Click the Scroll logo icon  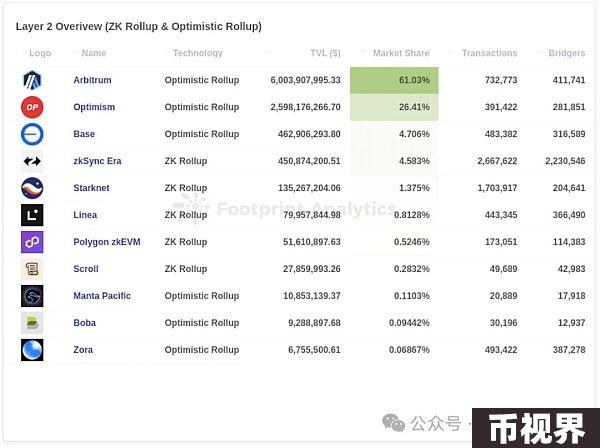32,269
